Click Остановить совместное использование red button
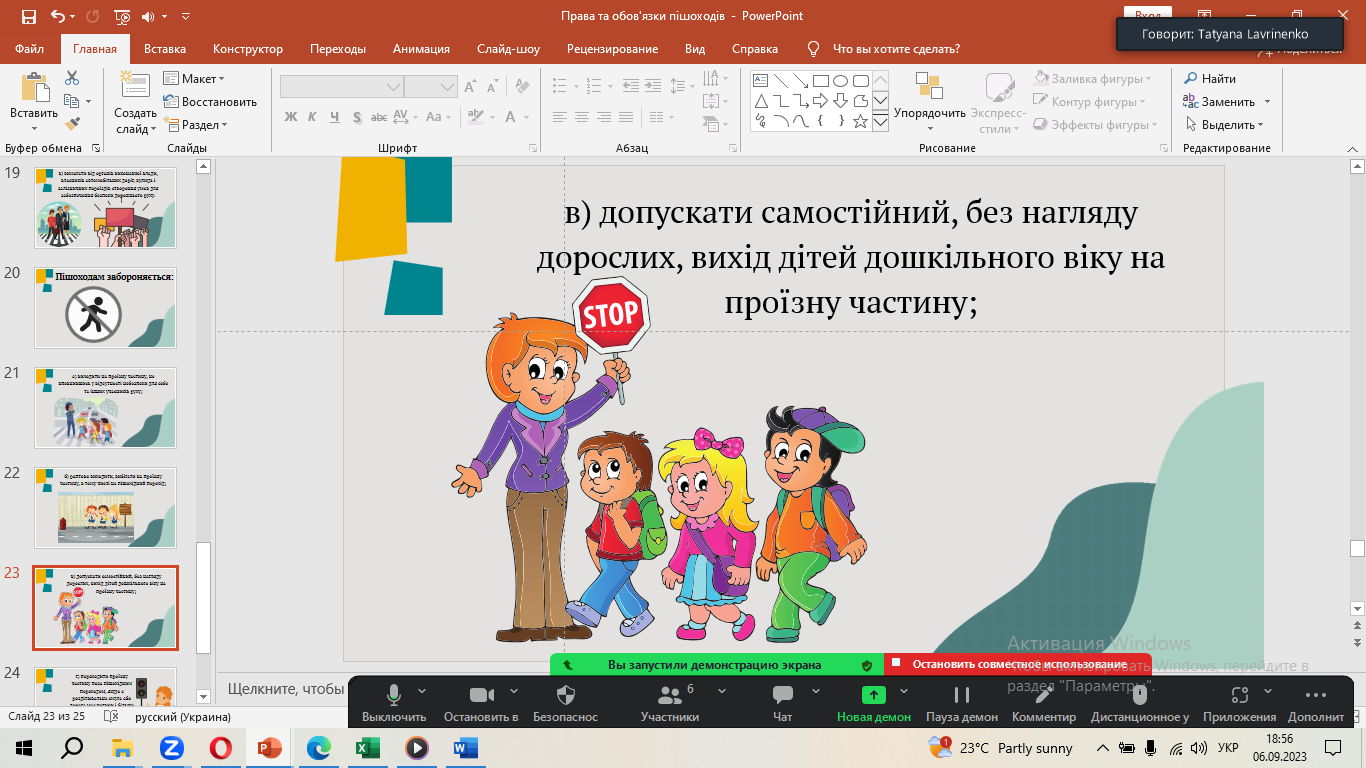Screen dimensions: 1366x768 (x=1018, y=664)
